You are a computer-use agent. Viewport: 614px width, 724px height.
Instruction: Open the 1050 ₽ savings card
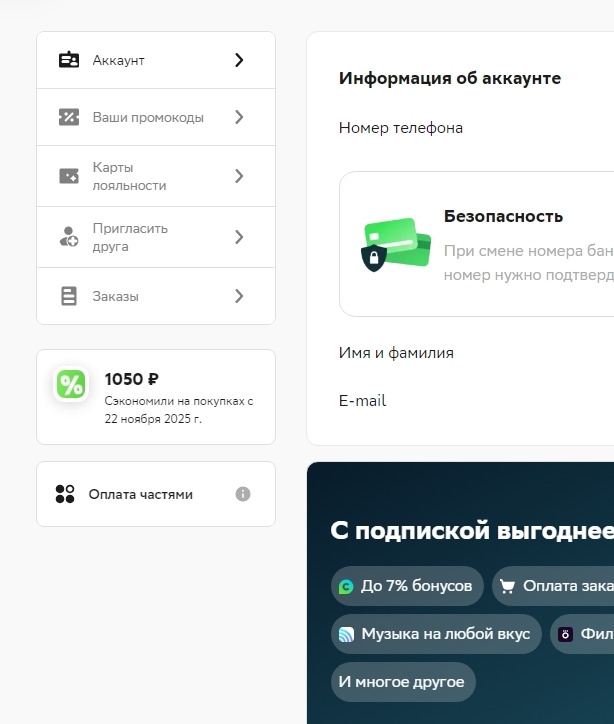(156, 397)
